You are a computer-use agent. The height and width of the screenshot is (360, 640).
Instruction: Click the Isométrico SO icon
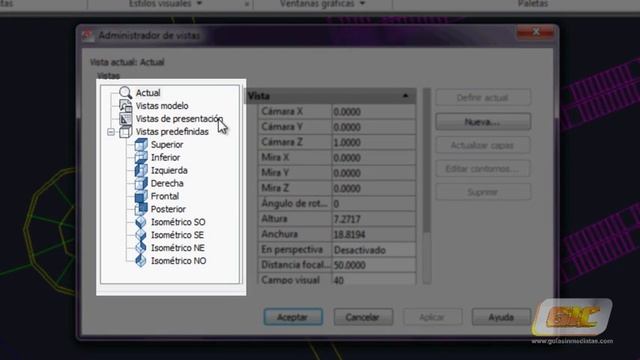click(x=141, y=222)
